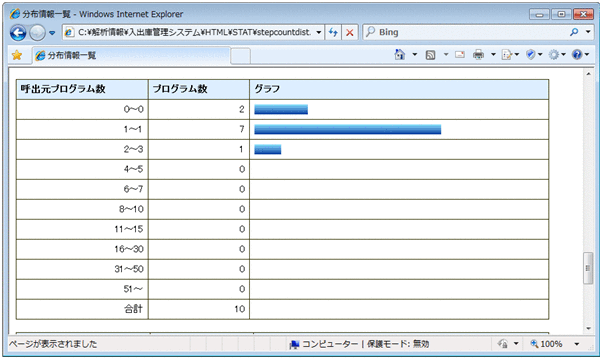
Task: Expand the address bar history dropdown
Action: [319, 32]
